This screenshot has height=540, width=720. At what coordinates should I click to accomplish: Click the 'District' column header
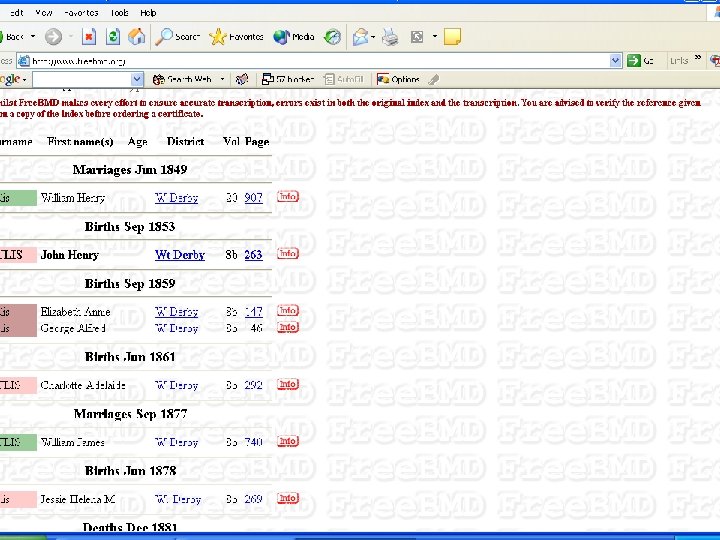(x=186, y=141)
